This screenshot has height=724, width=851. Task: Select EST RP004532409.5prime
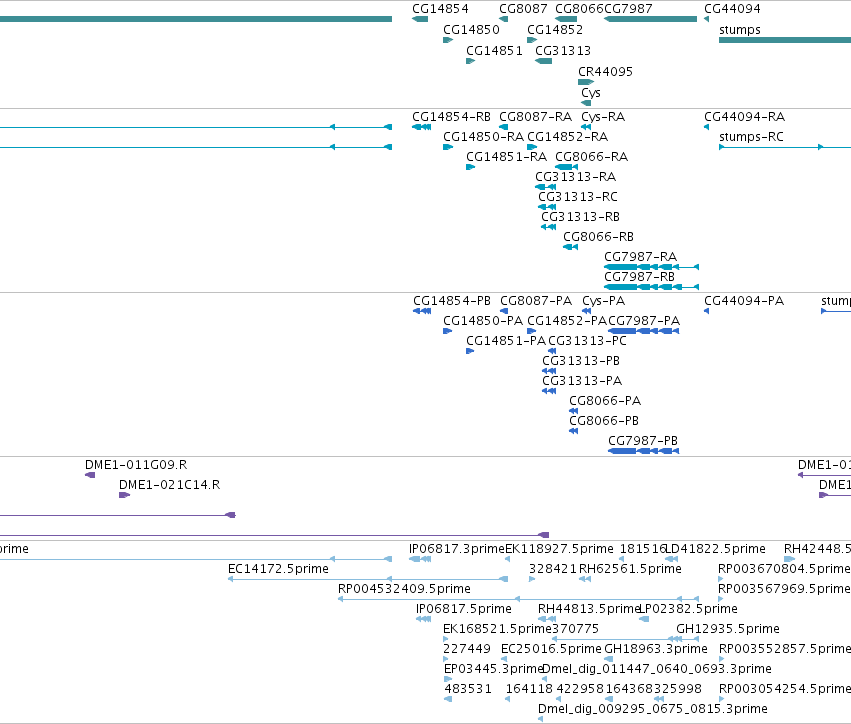click(x=518, y=599)
